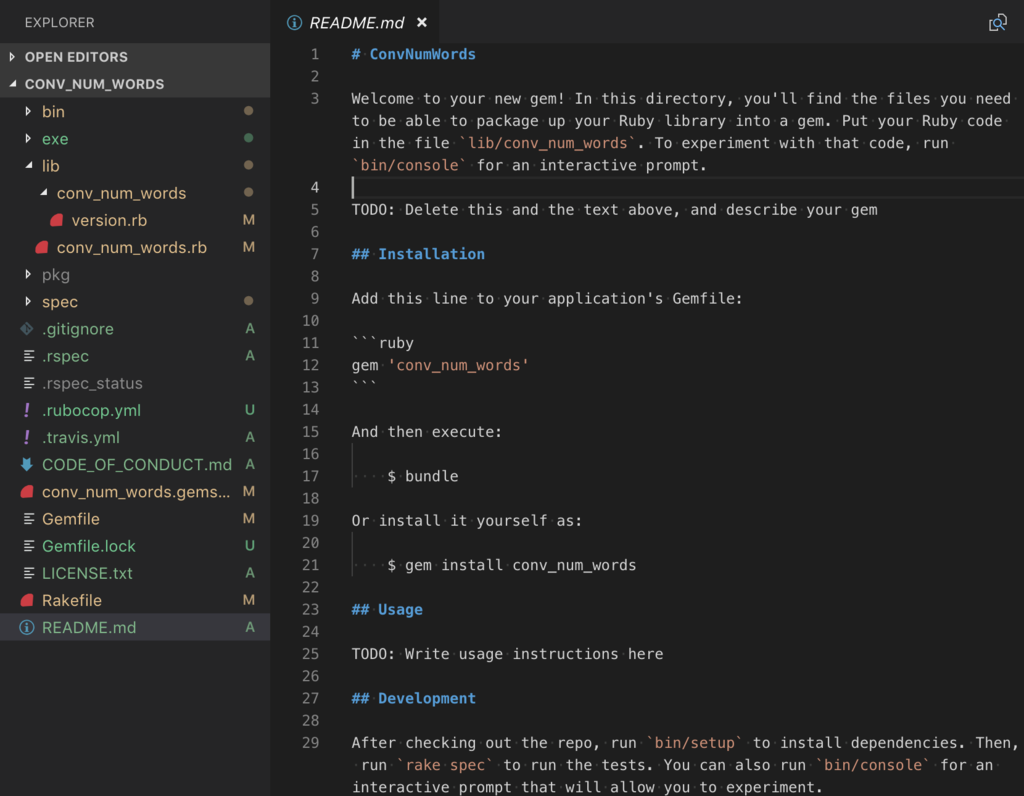Screen dimensions: 1024x796
Task: Click the M status badge on version.rb
Action: 249,220
